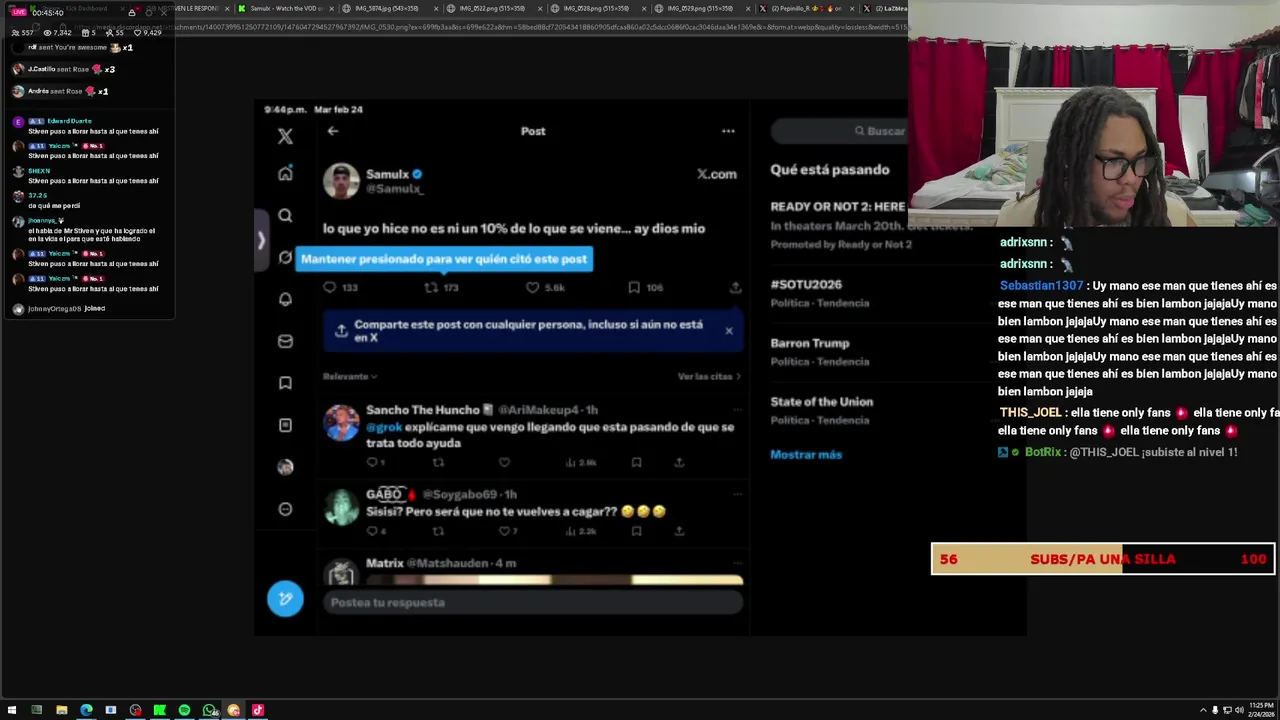Share Sancho The Huncho's reply
Viewport: 1280px width, 720px height.
point(679,463)
